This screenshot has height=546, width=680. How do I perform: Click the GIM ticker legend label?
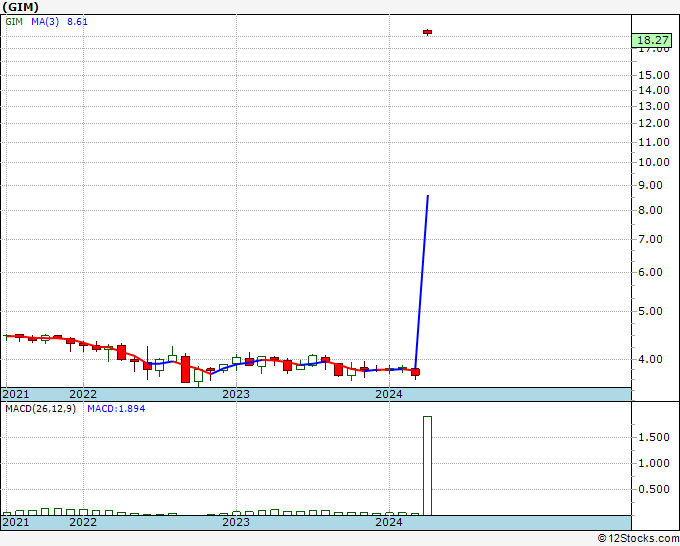14,21
